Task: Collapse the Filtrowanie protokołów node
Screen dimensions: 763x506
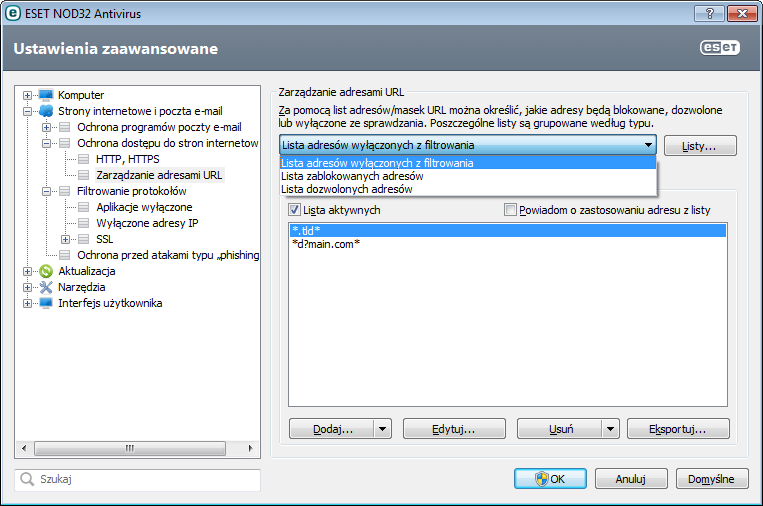Action: click(x=46, y=191)
